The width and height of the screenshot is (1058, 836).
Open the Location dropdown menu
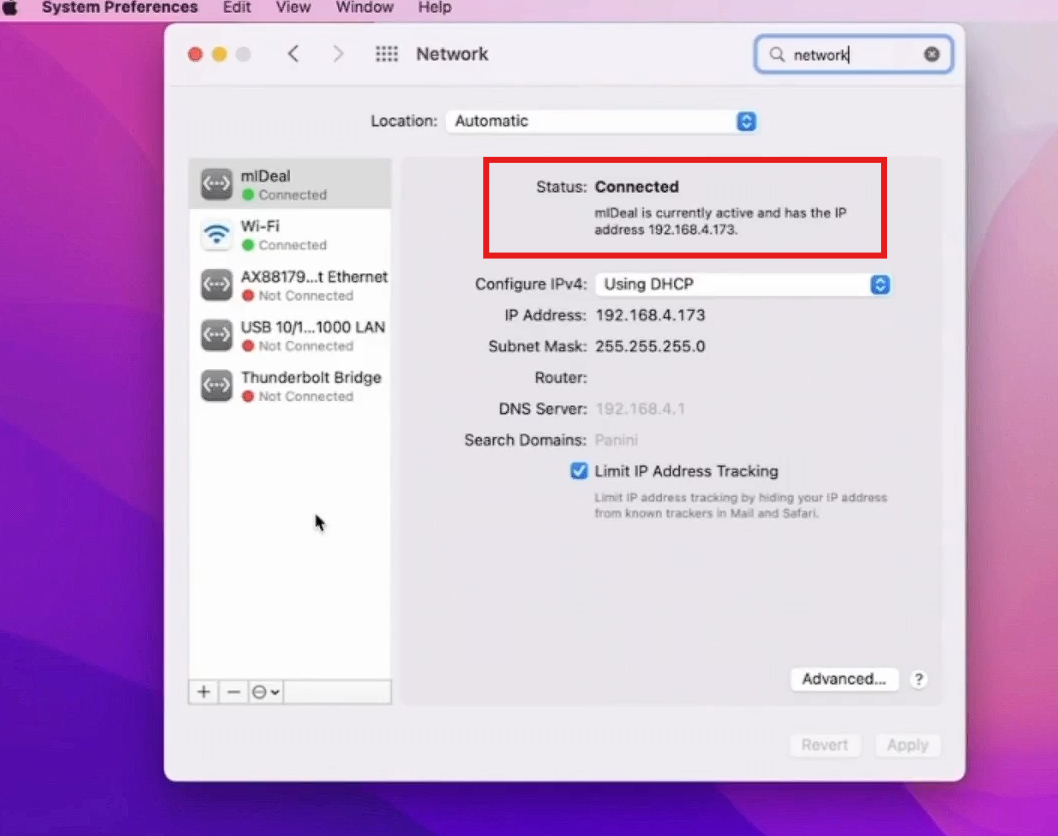[601, 121]
